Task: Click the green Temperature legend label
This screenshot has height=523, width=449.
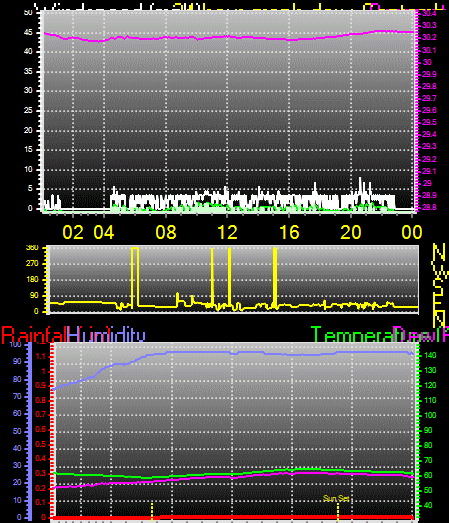Action: [x=352, y=335]
